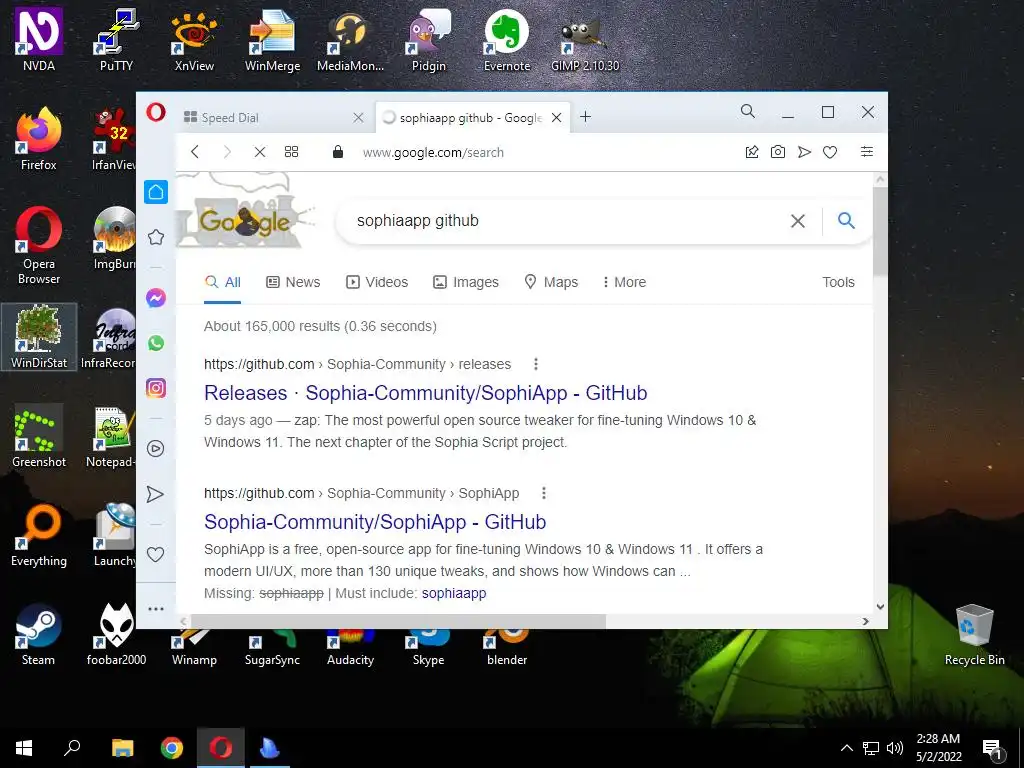The width and height of the screenshot is (1024, 768).
Task: Close the sophiaapp github tab
Action: 556,118
